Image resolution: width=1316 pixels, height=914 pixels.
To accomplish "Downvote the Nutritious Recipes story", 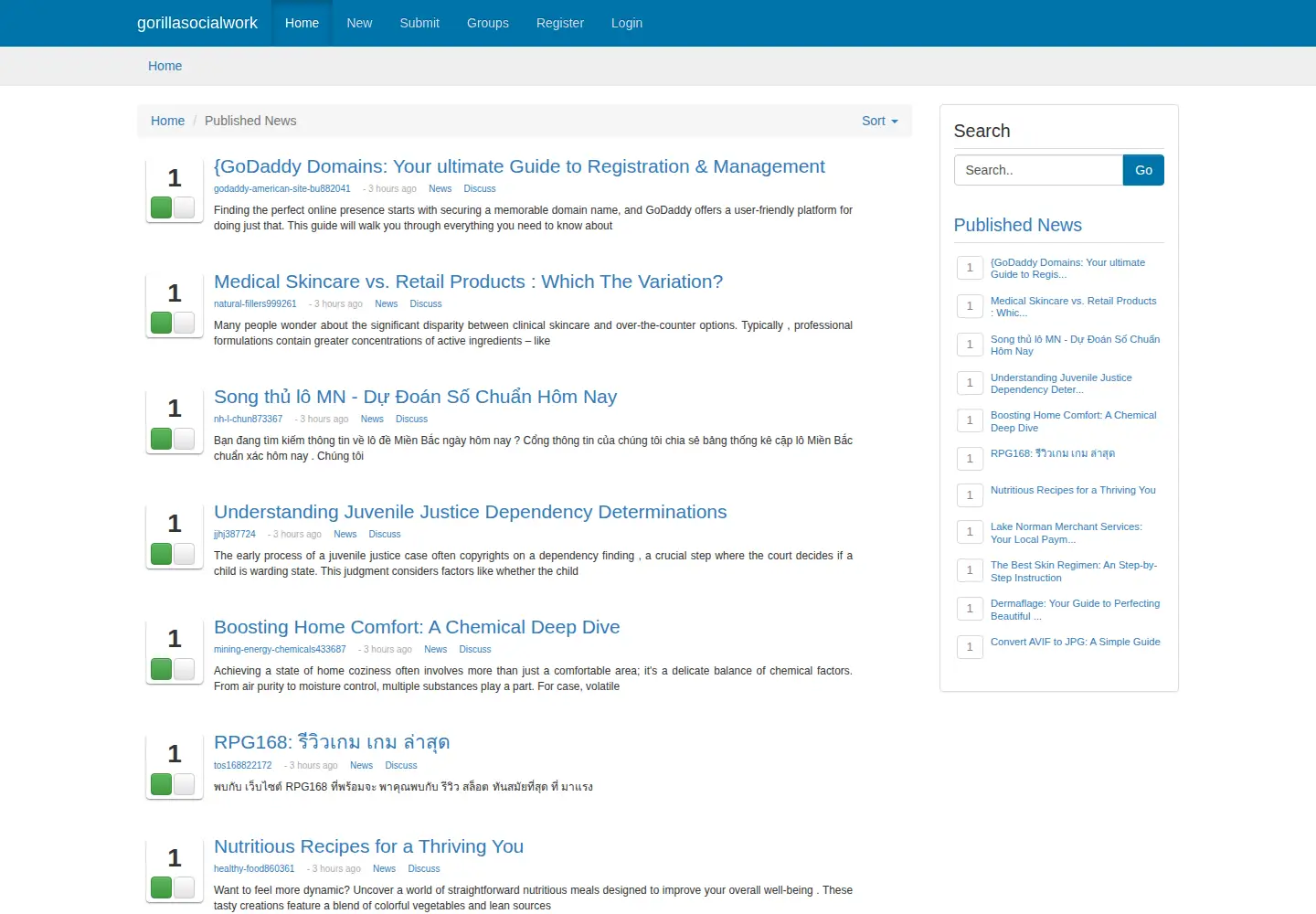I will (x=184, y=887).
